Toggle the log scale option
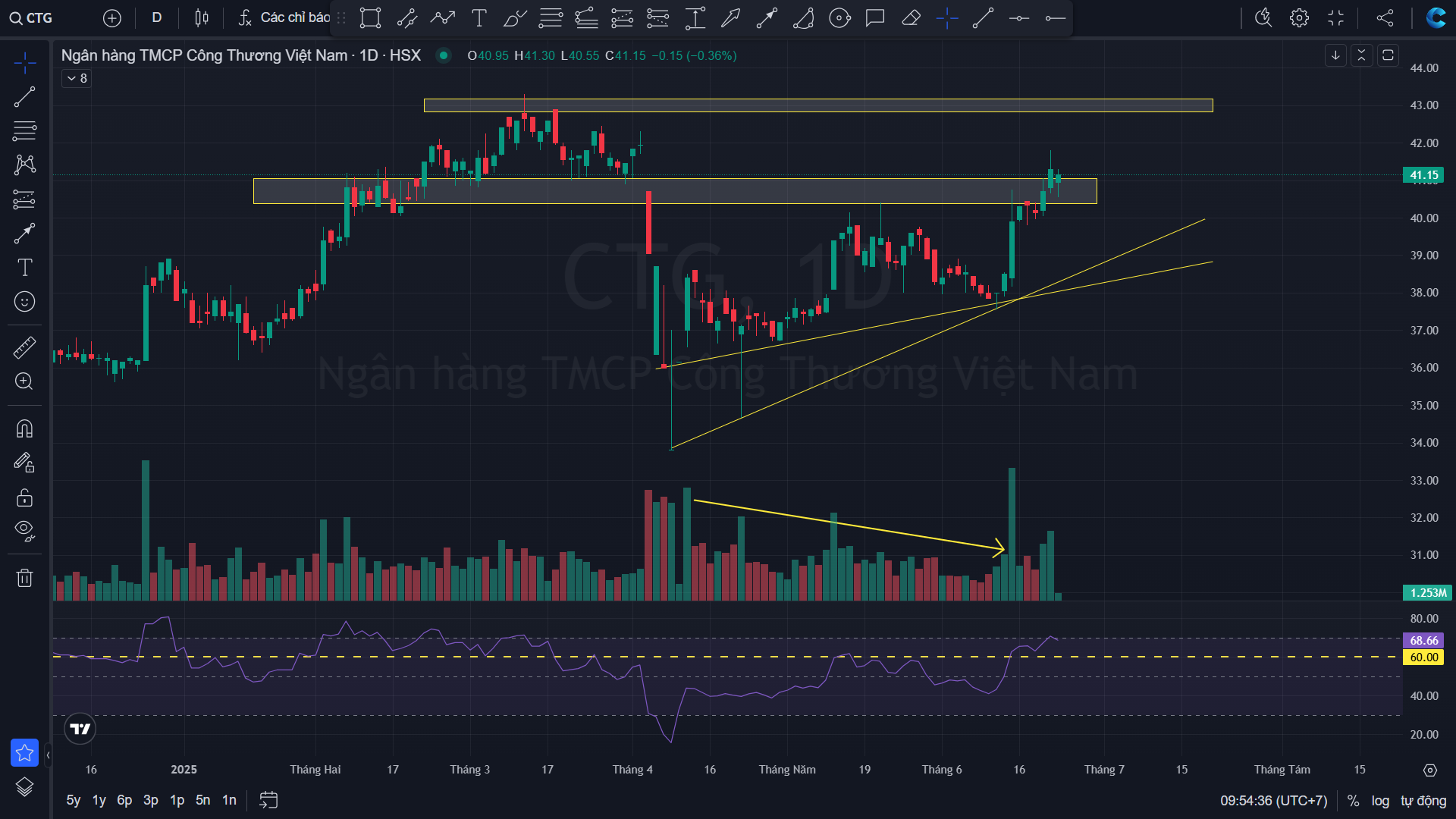This screenshot has width=1456, height=819. [1380, 801]
